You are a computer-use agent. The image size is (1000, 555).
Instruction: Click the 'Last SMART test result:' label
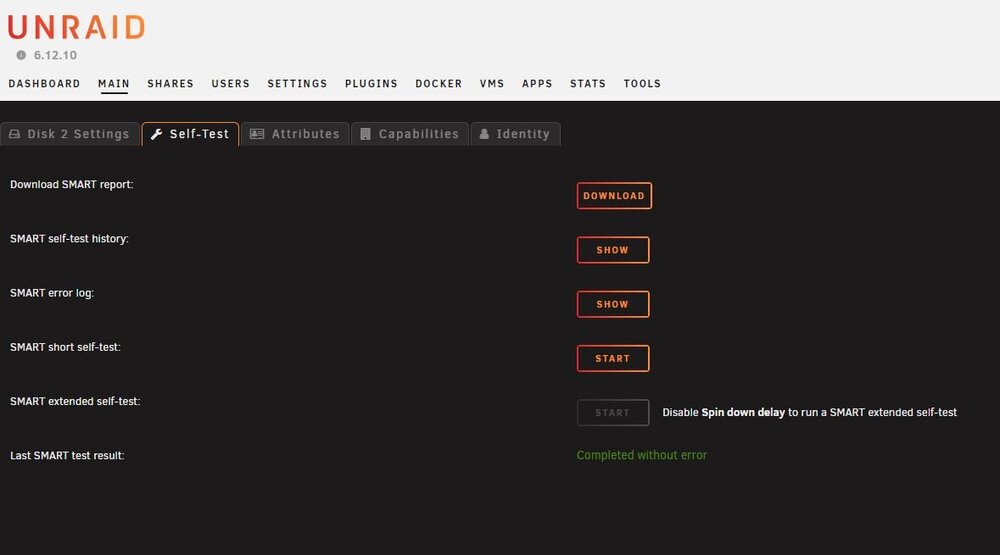(67, 455)
